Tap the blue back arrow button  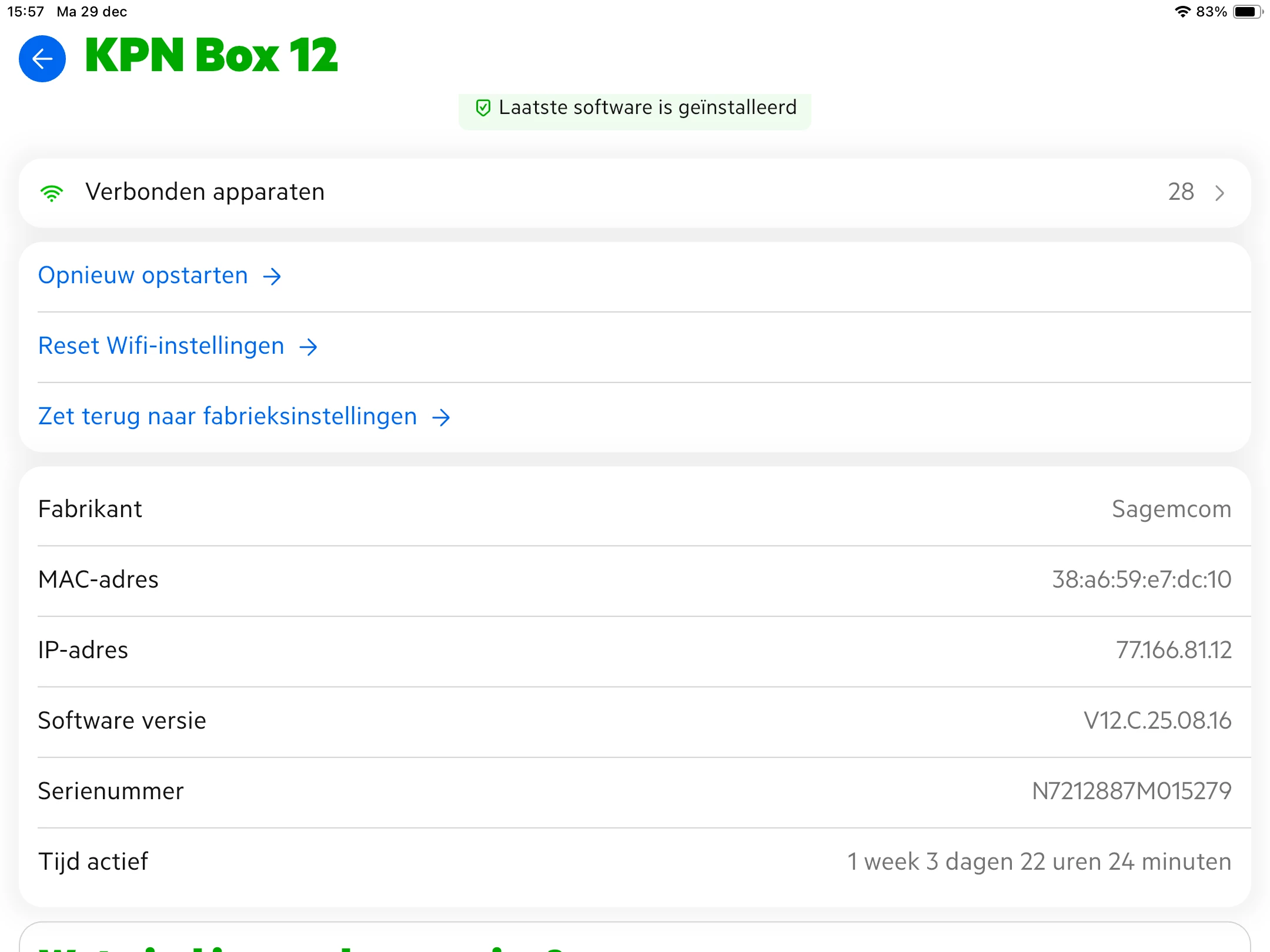point(42,59)
